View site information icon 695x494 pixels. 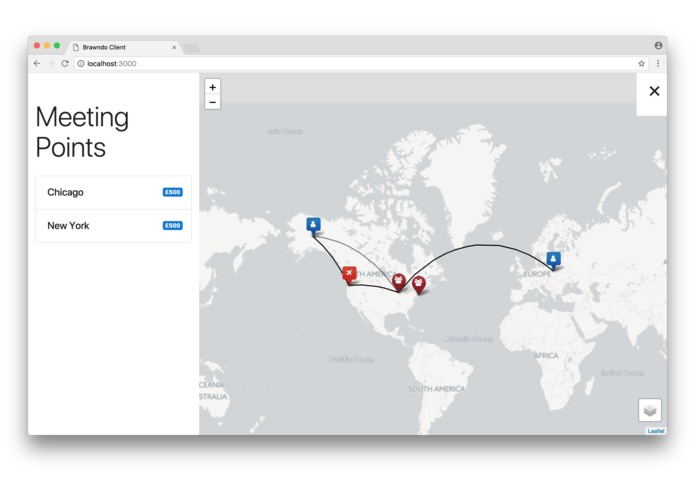81,63
